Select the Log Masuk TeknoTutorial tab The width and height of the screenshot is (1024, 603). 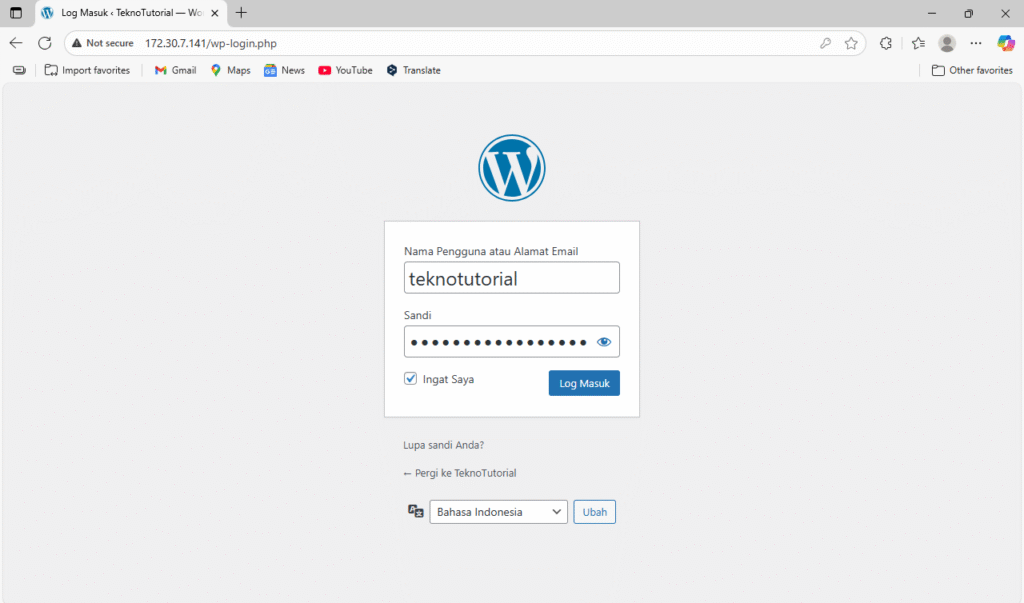pos(131,13)
